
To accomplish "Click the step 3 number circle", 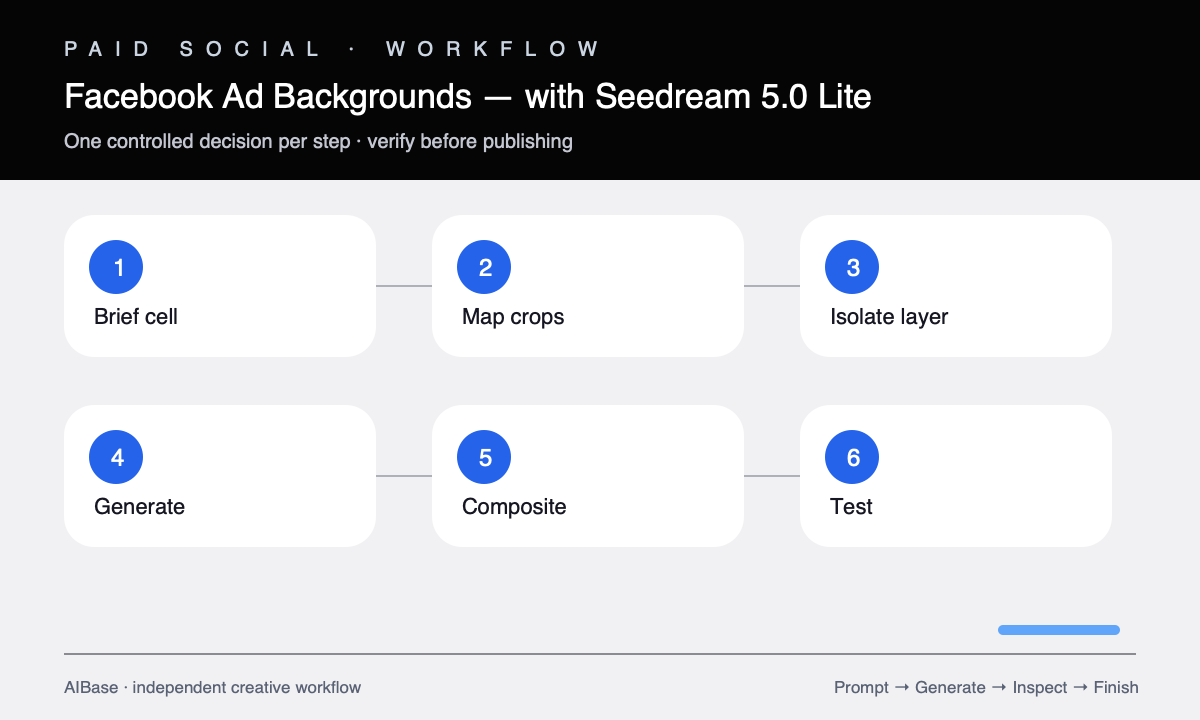I will (x=852, y=267).
